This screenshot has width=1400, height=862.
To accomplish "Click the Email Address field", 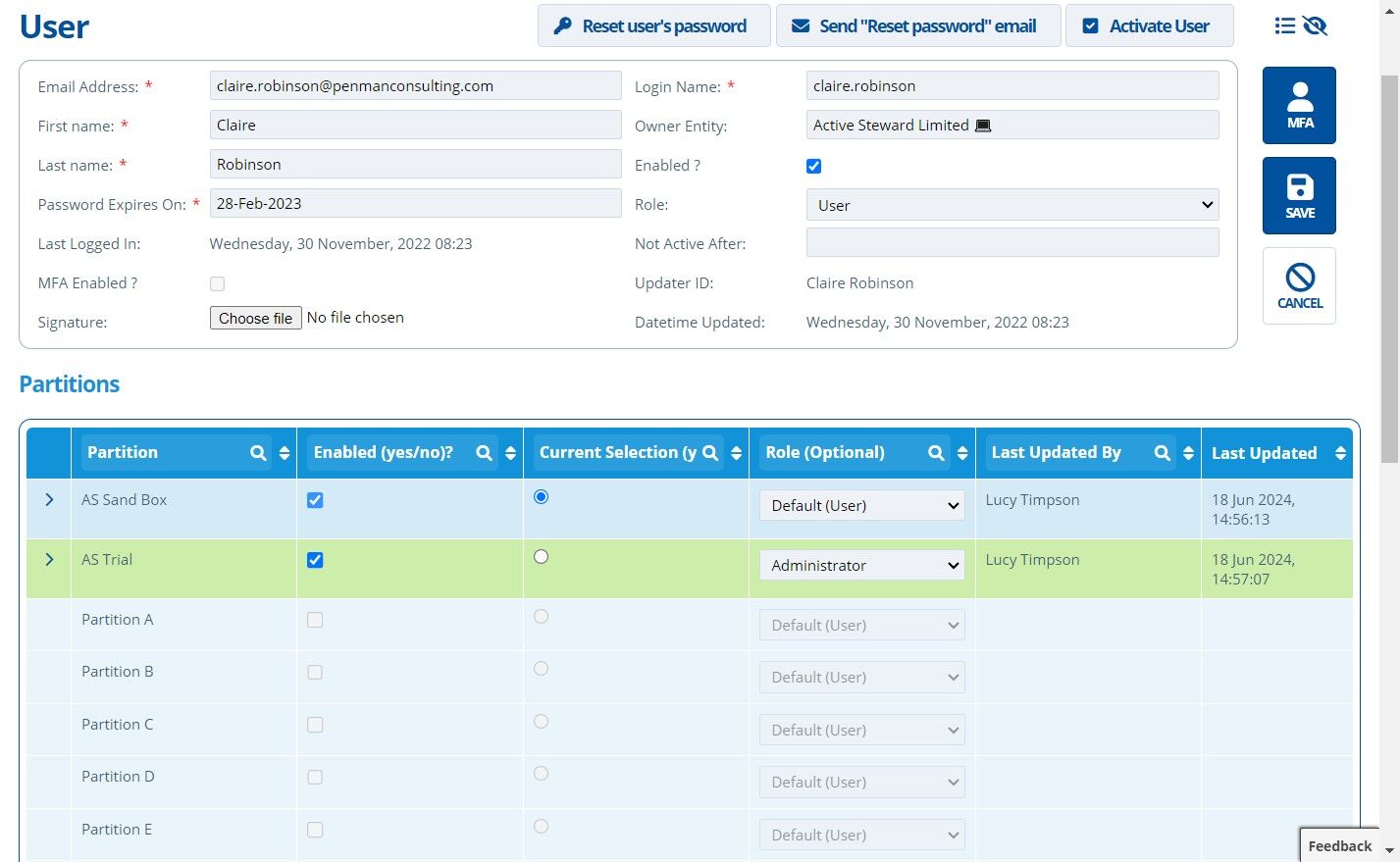I will pyautogui.click(x=416, y=85).
